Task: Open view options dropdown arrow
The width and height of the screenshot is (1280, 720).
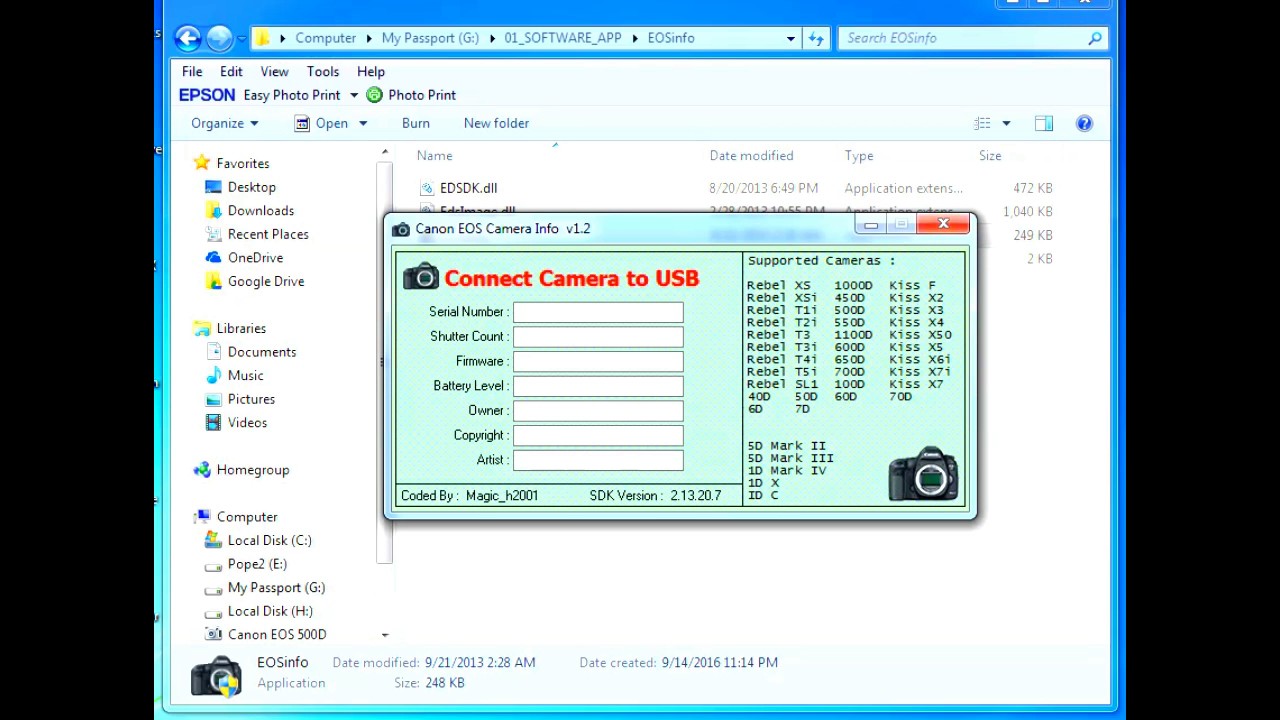Action: pos(1006,123)
